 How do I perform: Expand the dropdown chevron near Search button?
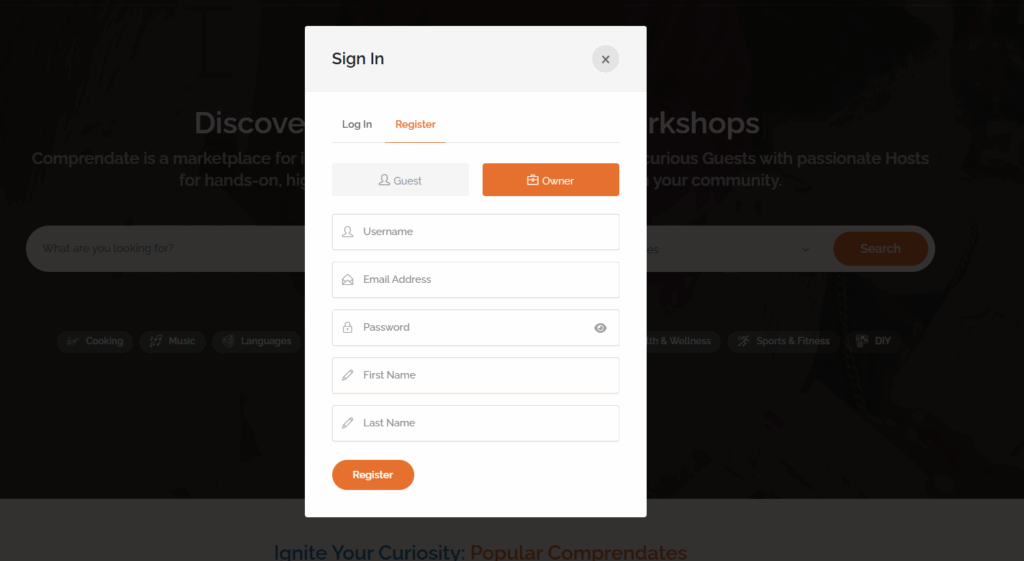[x=805, y=249]
